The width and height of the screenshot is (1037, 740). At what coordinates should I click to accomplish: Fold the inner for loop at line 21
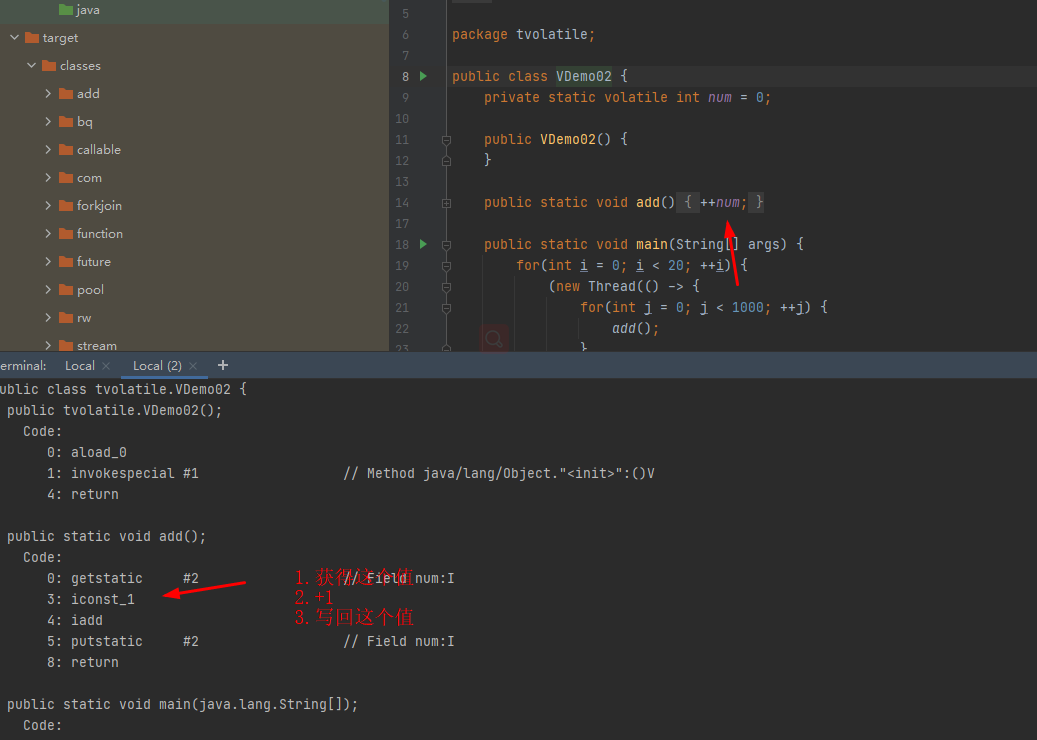pos(446,308)
